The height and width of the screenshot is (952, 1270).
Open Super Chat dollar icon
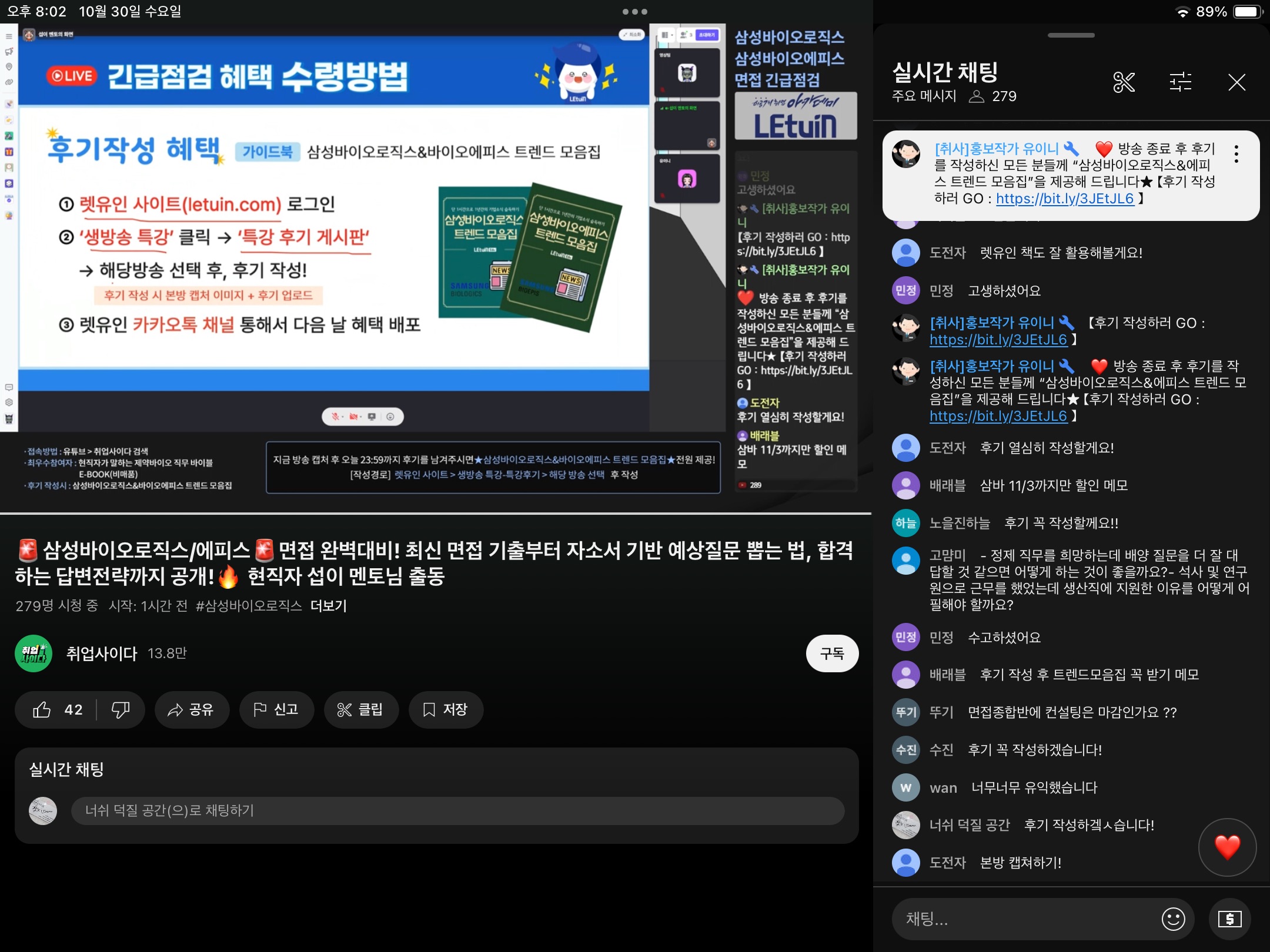point(1229,919)
